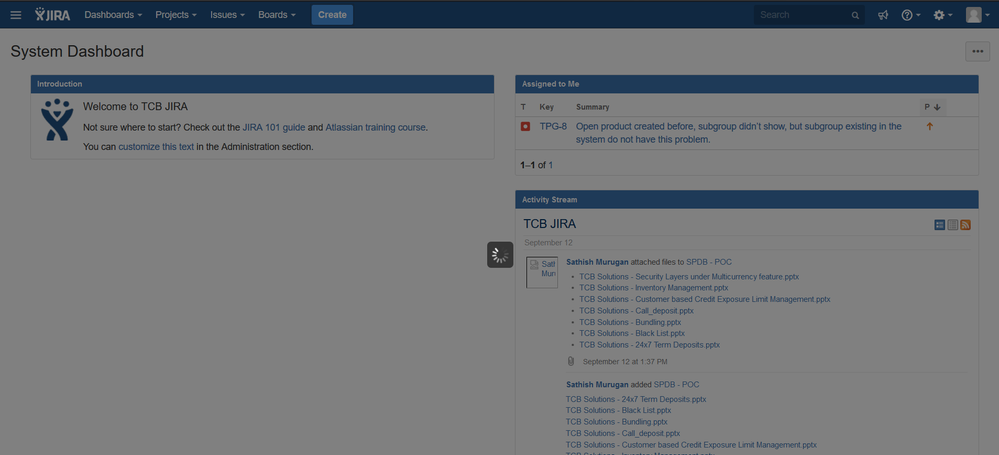The image size is (999, 455).
Task: Open bulleted Bundling.pptx attachment
Action: [x=630, y=322]
